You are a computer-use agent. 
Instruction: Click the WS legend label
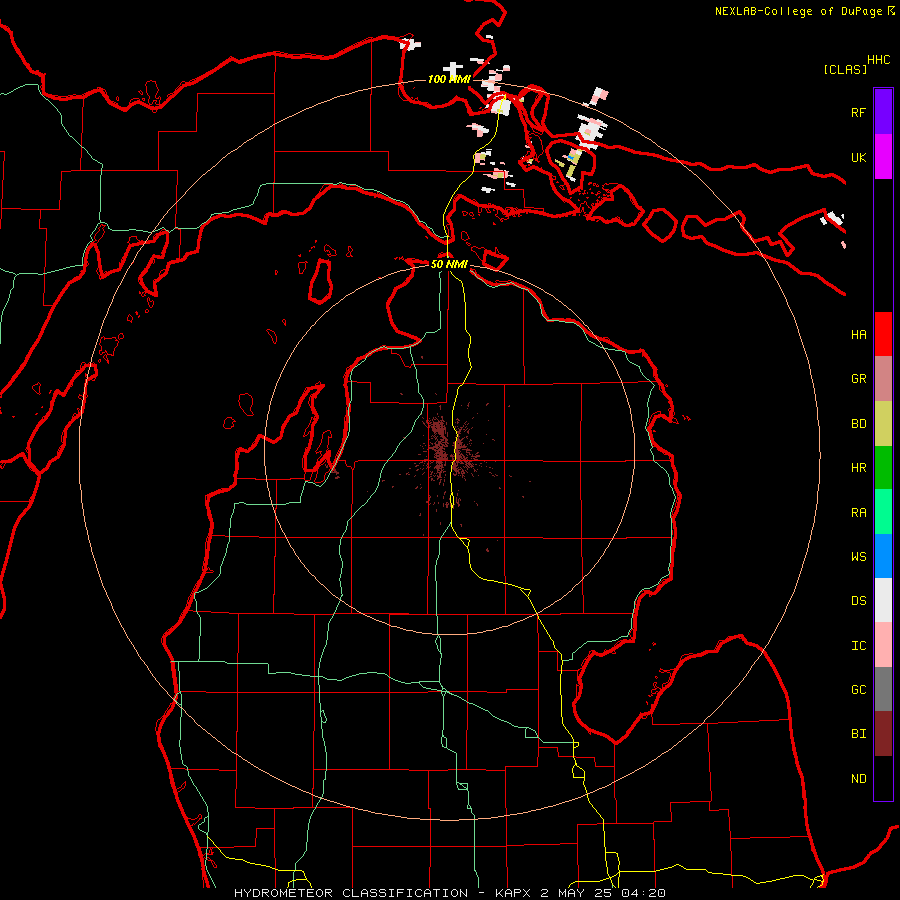pyautogui.click(x=858, y=557)
